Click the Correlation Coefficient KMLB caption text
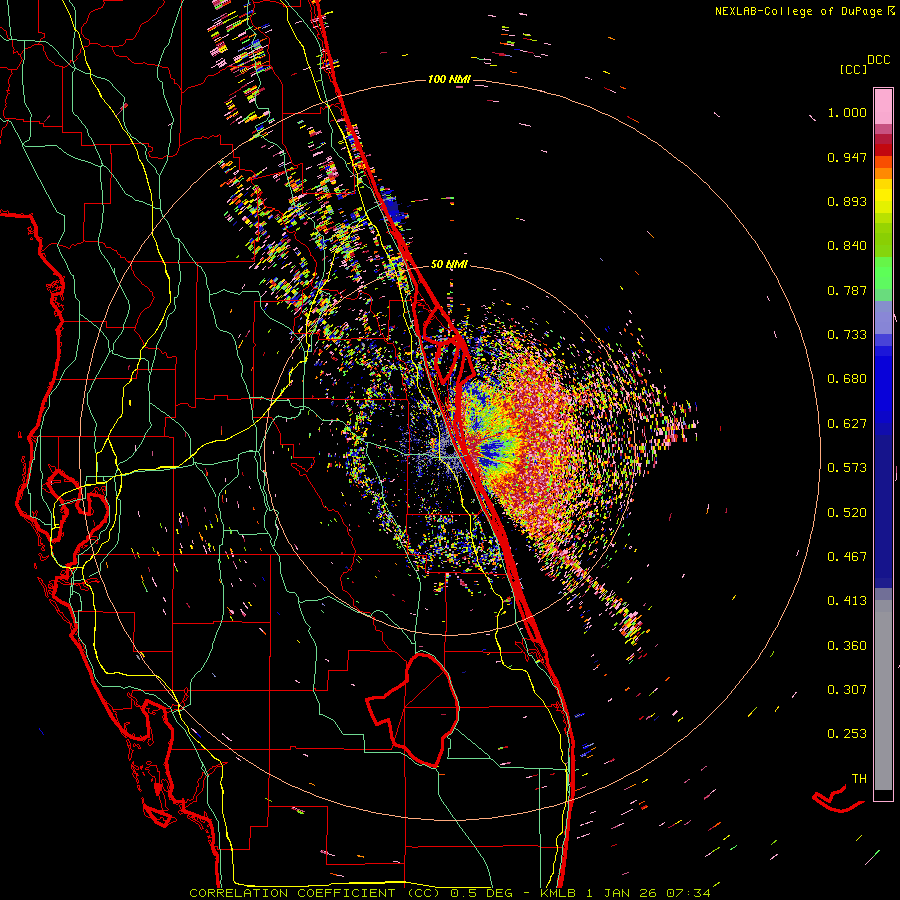 449,893
